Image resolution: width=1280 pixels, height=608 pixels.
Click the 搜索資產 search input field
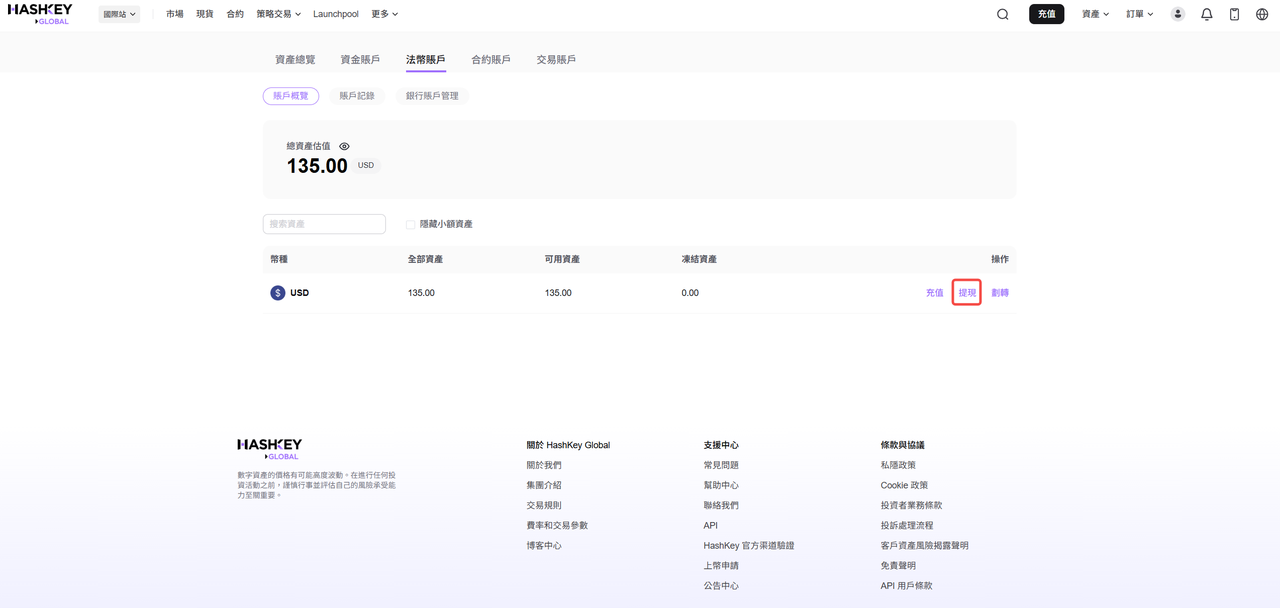[324, 224]
